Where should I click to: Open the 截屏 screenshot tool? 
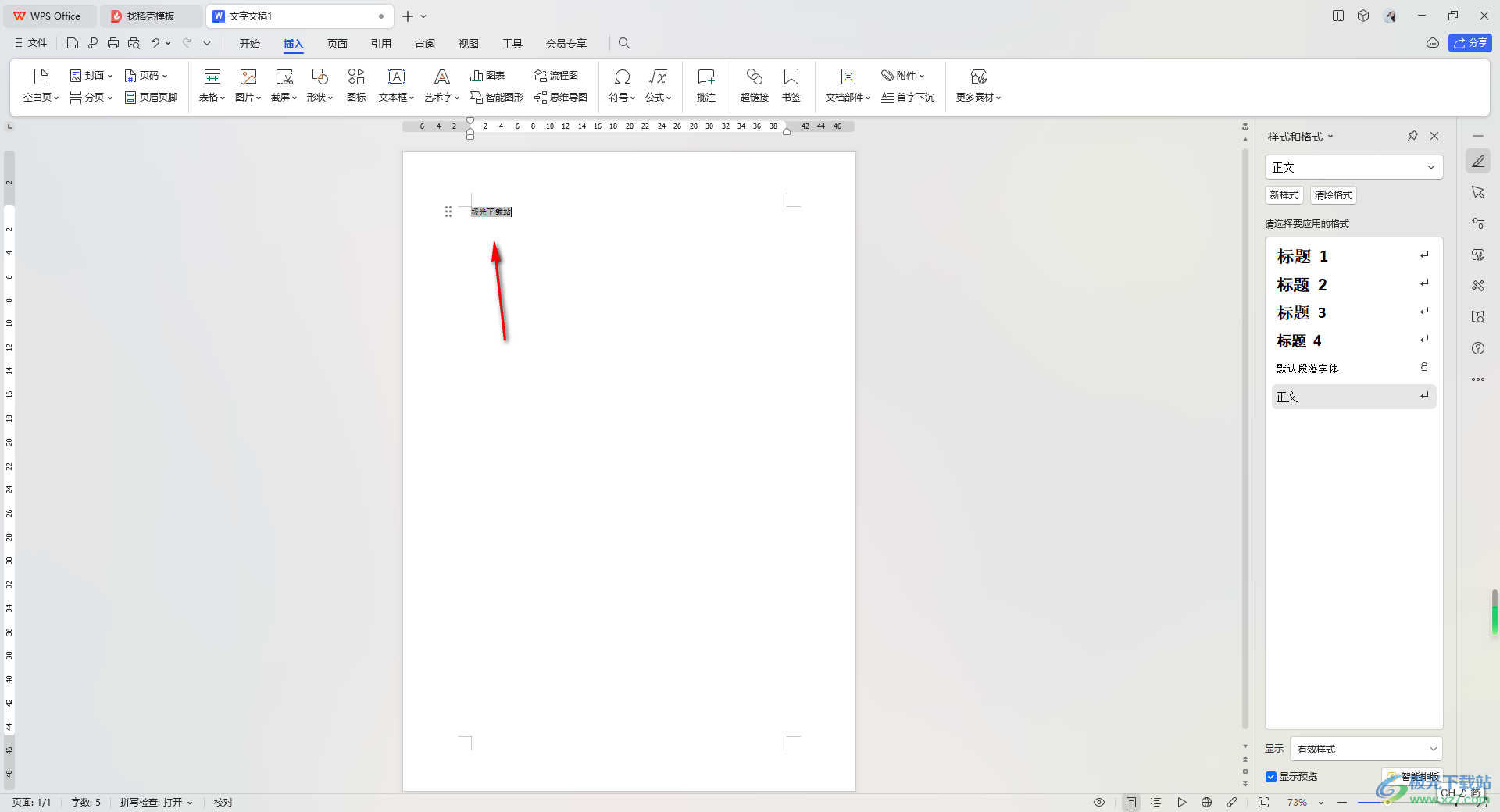[284, 86]
